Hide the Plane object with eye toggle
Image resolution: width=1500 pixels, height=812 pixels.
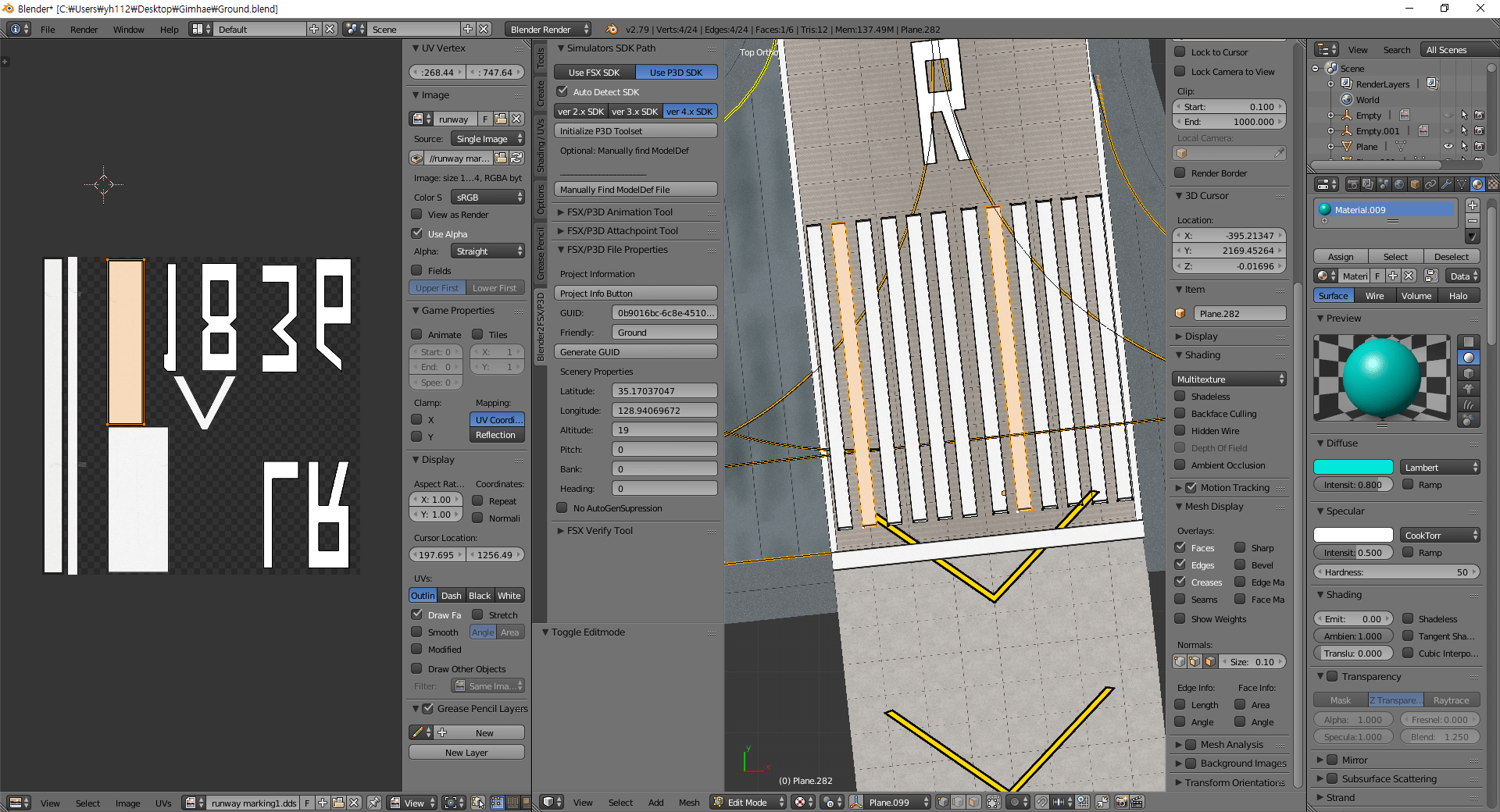point(1449,147)
